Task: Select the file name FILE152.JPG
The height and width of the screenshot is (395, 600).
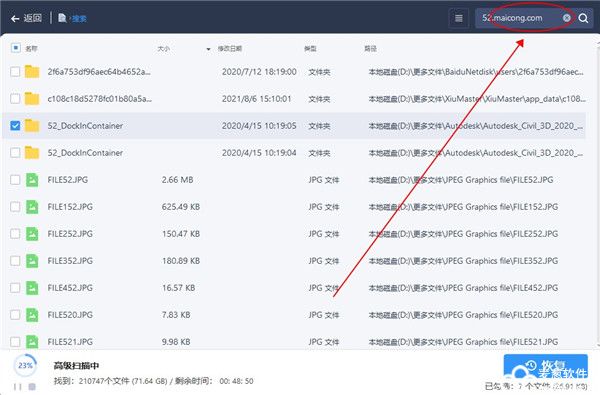Action: 70,207
